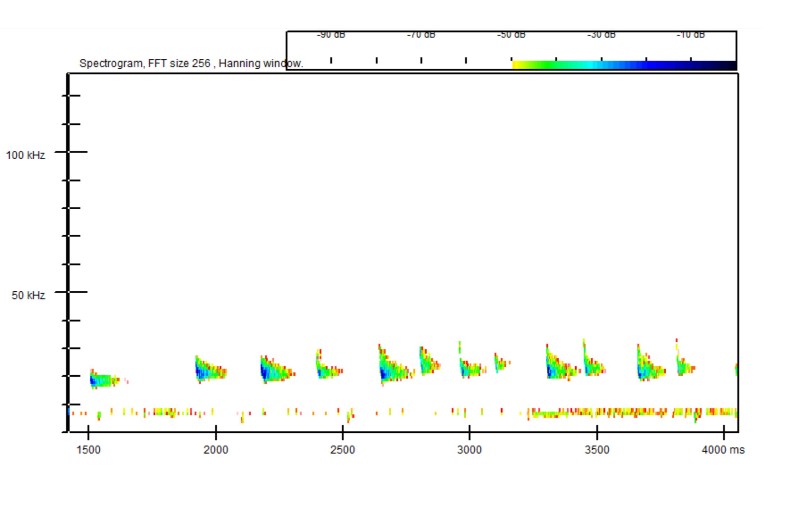Screen dimensions: 800x532
Task: Click the Spectrogram FFT size 256 title text
Action: 190,63
